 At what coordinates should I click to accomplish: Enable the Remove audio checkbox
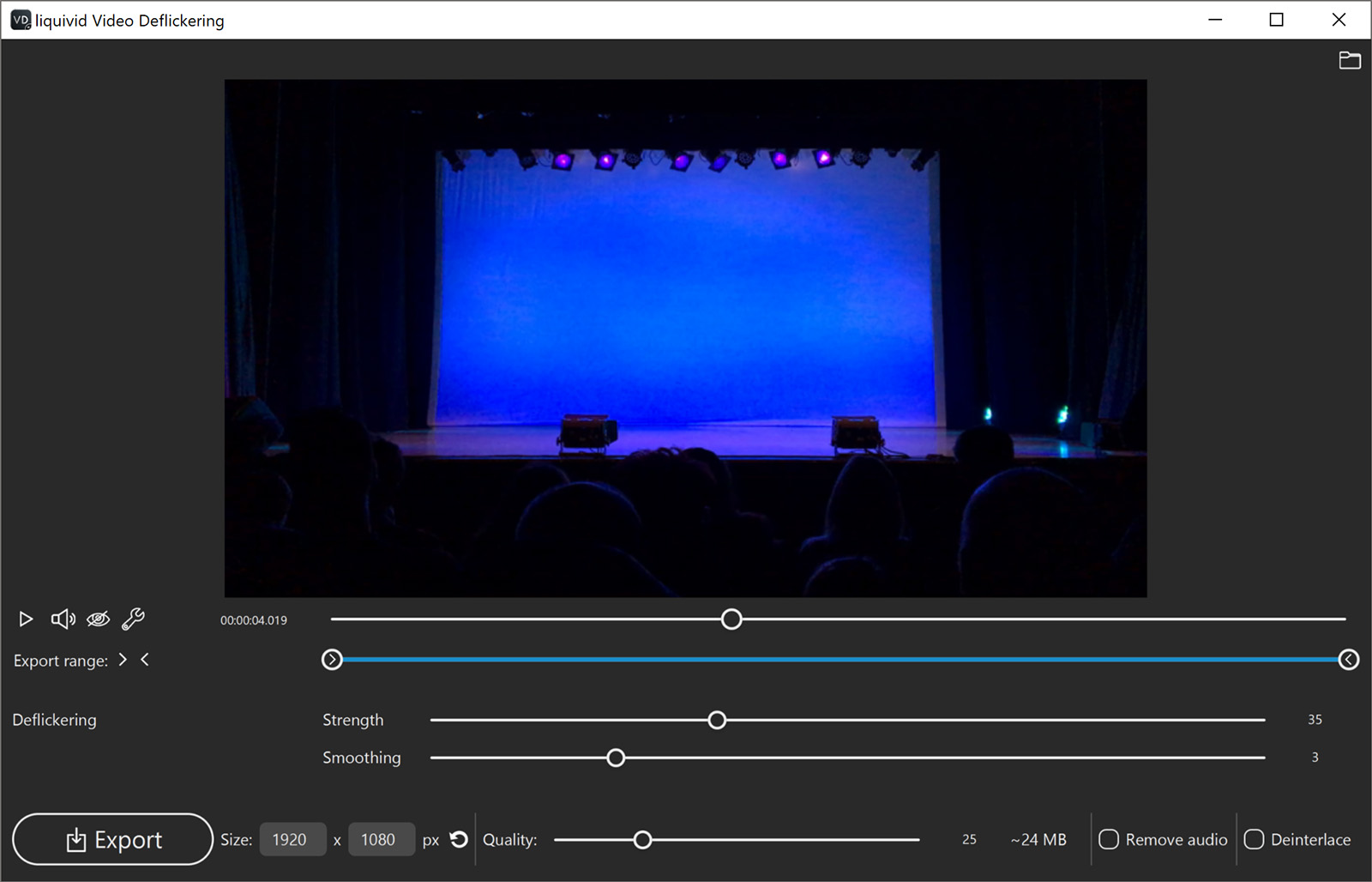[1110, 839]
